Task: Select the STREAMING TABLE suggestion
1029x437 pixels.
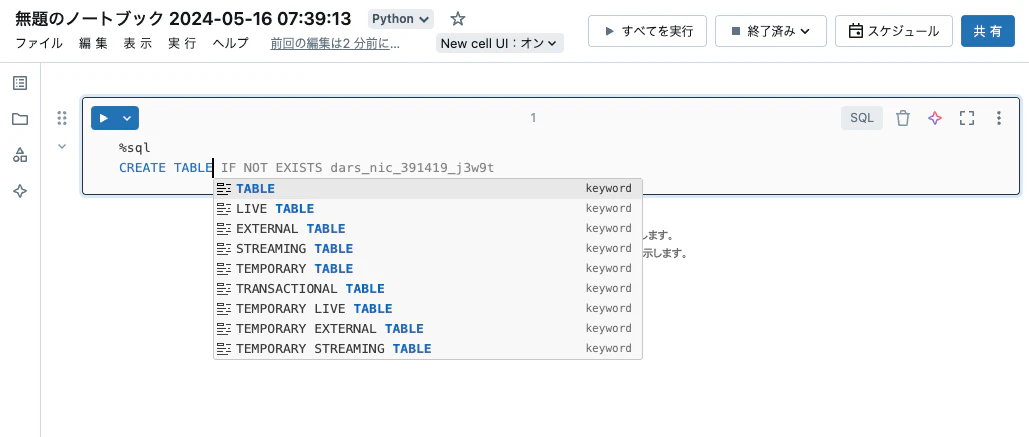Action: 428,249
